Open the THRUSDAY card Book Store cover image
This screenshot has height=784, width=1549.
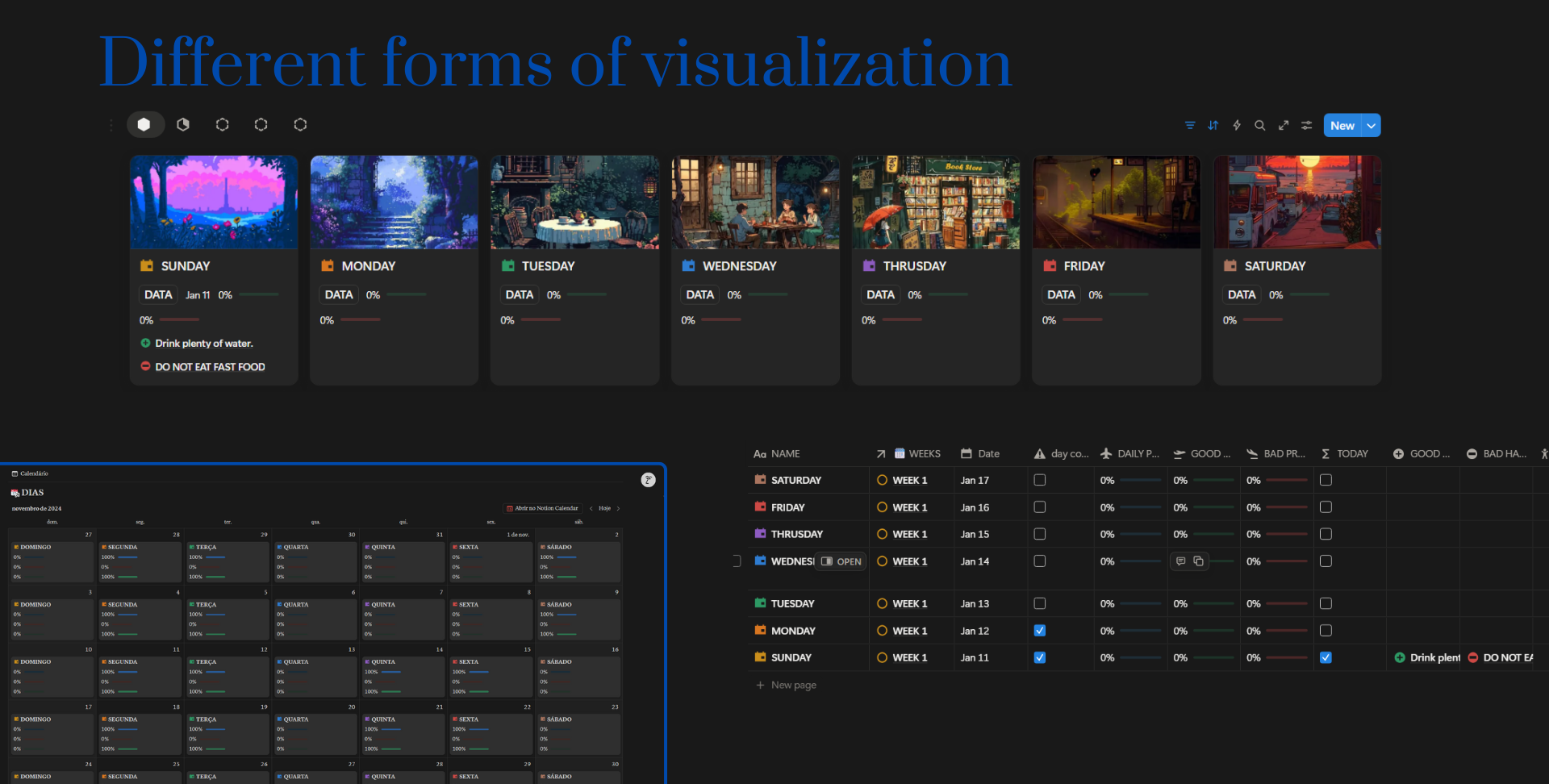click(936, 202)
